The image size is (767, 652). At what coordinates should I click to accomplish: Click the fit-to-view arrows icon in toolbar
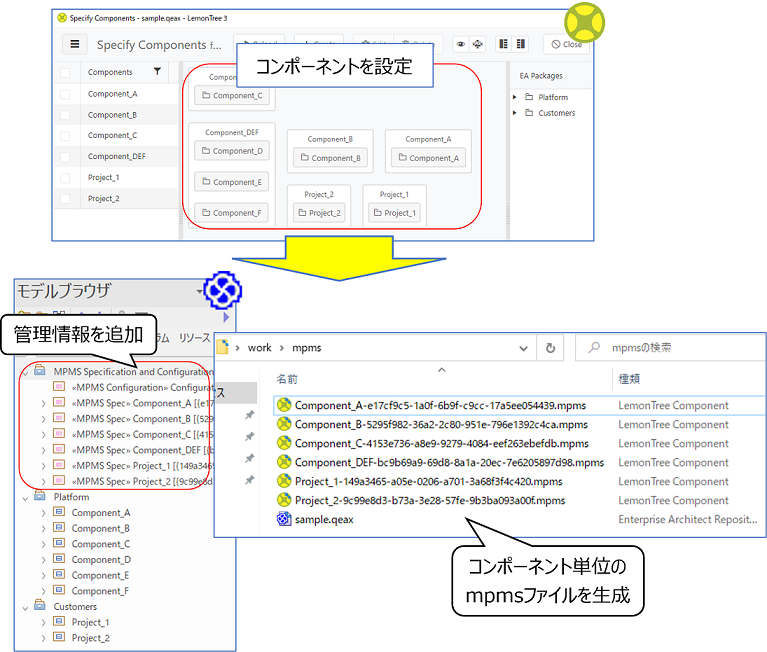(478, 44)
